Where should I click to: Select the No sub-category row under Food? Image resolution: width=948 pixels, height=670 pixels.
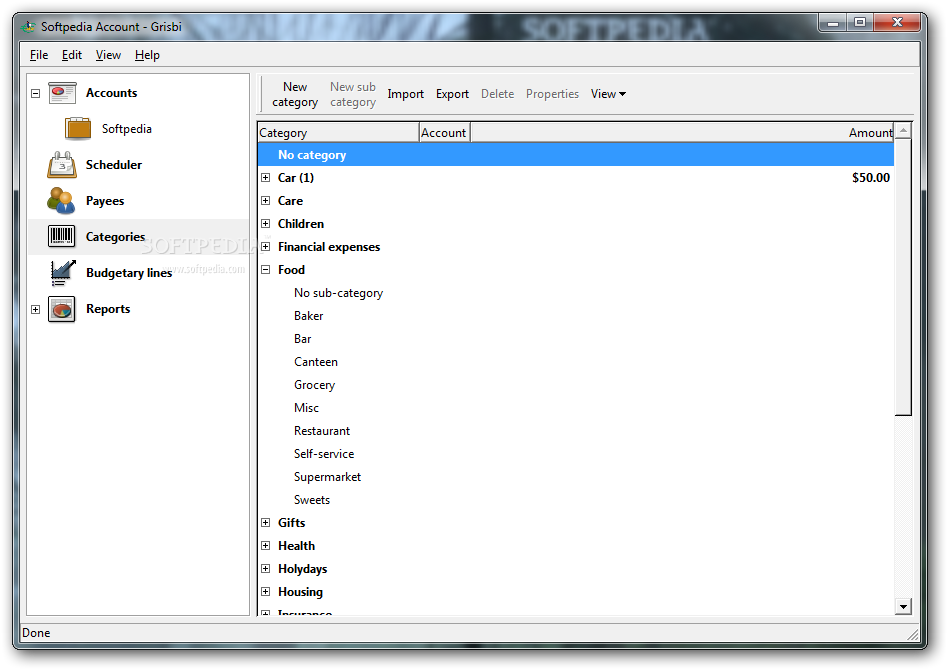pos(339,293)
